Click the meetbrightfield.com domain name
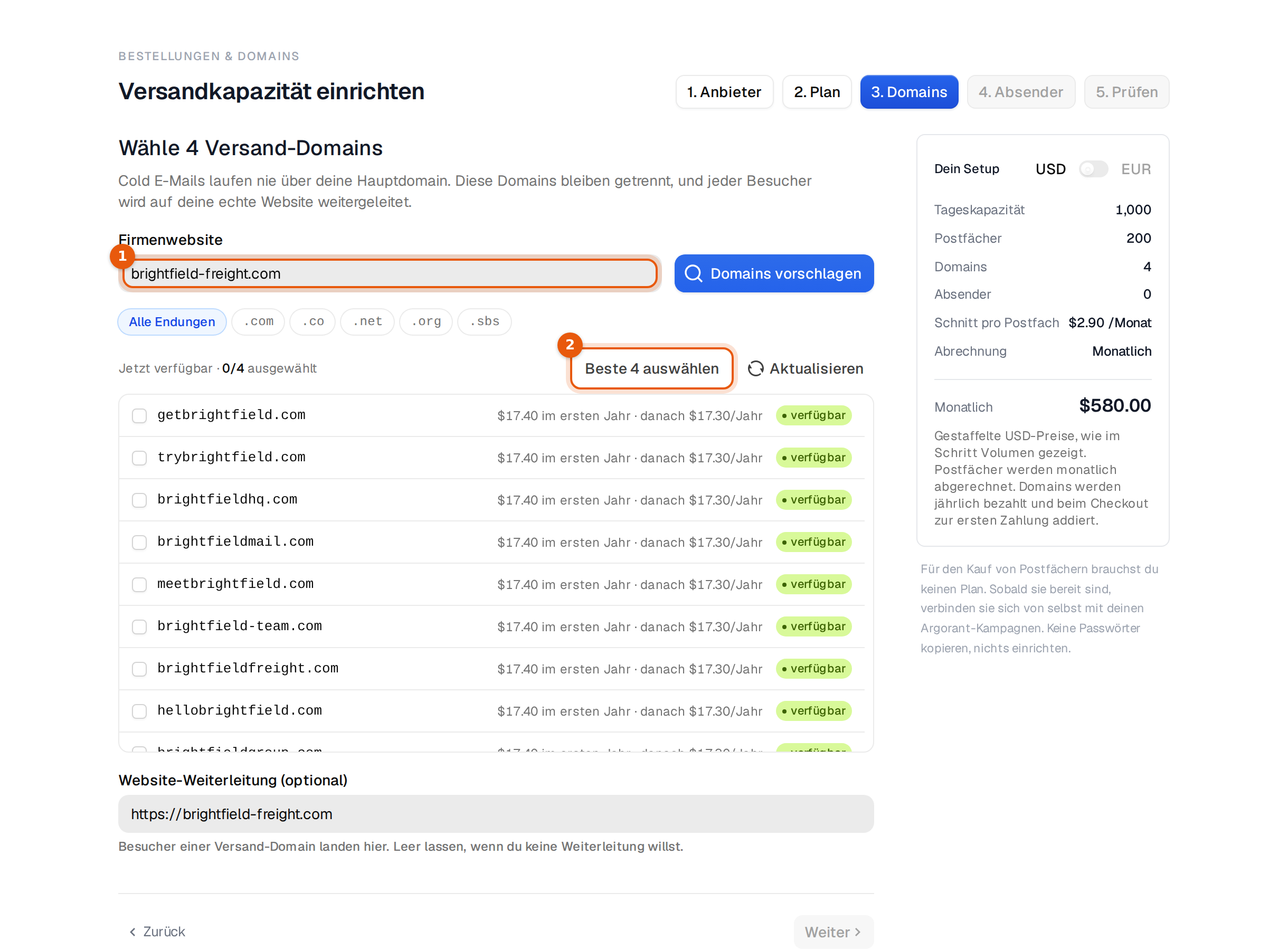This screenshot has height=950, width=1288. 236,584
